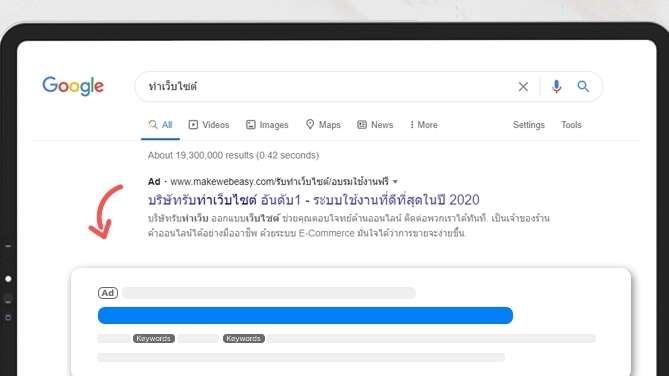Switch to the Images tab
This screenshot has width=669, height=376.
(x=267, y=125)
